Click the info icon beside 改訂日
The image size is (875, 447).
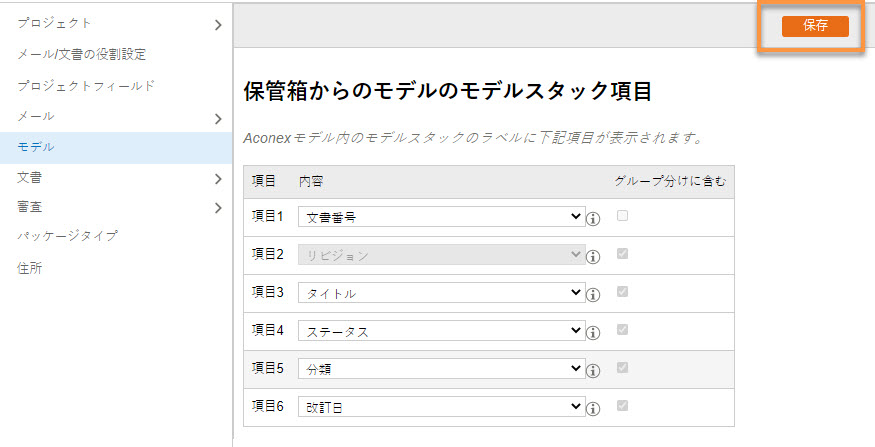click(x=593, y=408)
